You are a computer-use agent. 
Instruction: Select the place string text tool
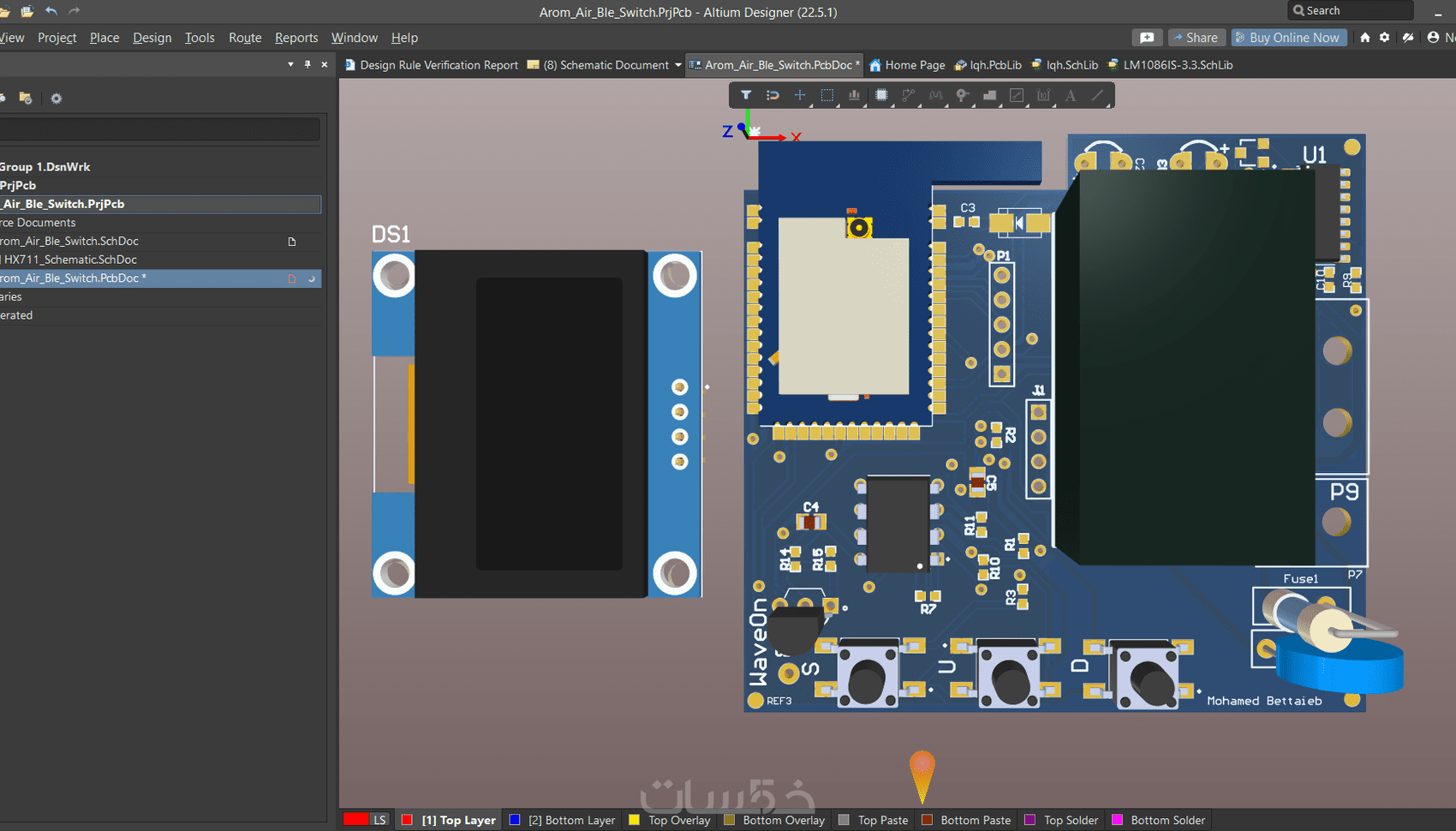1071,95
